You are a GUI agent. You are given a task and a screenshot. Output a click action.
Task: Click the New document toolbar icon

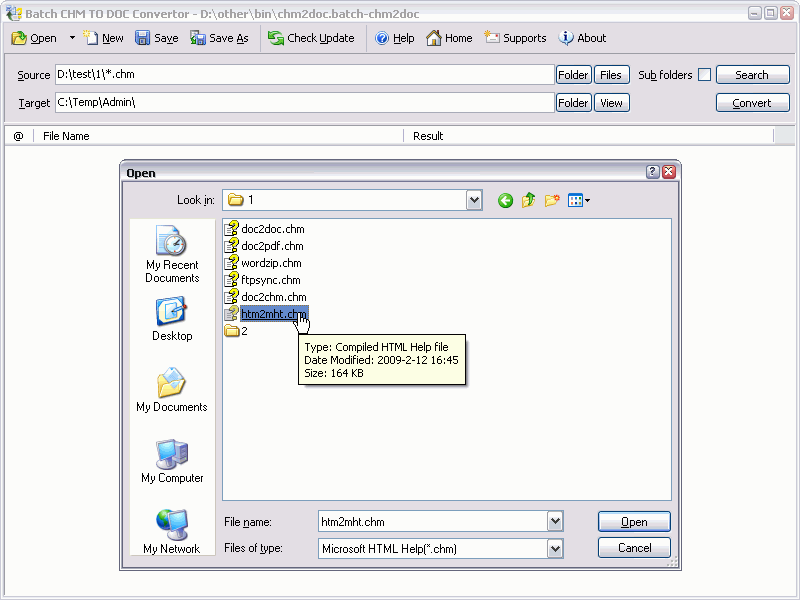[x=90, y=37]
